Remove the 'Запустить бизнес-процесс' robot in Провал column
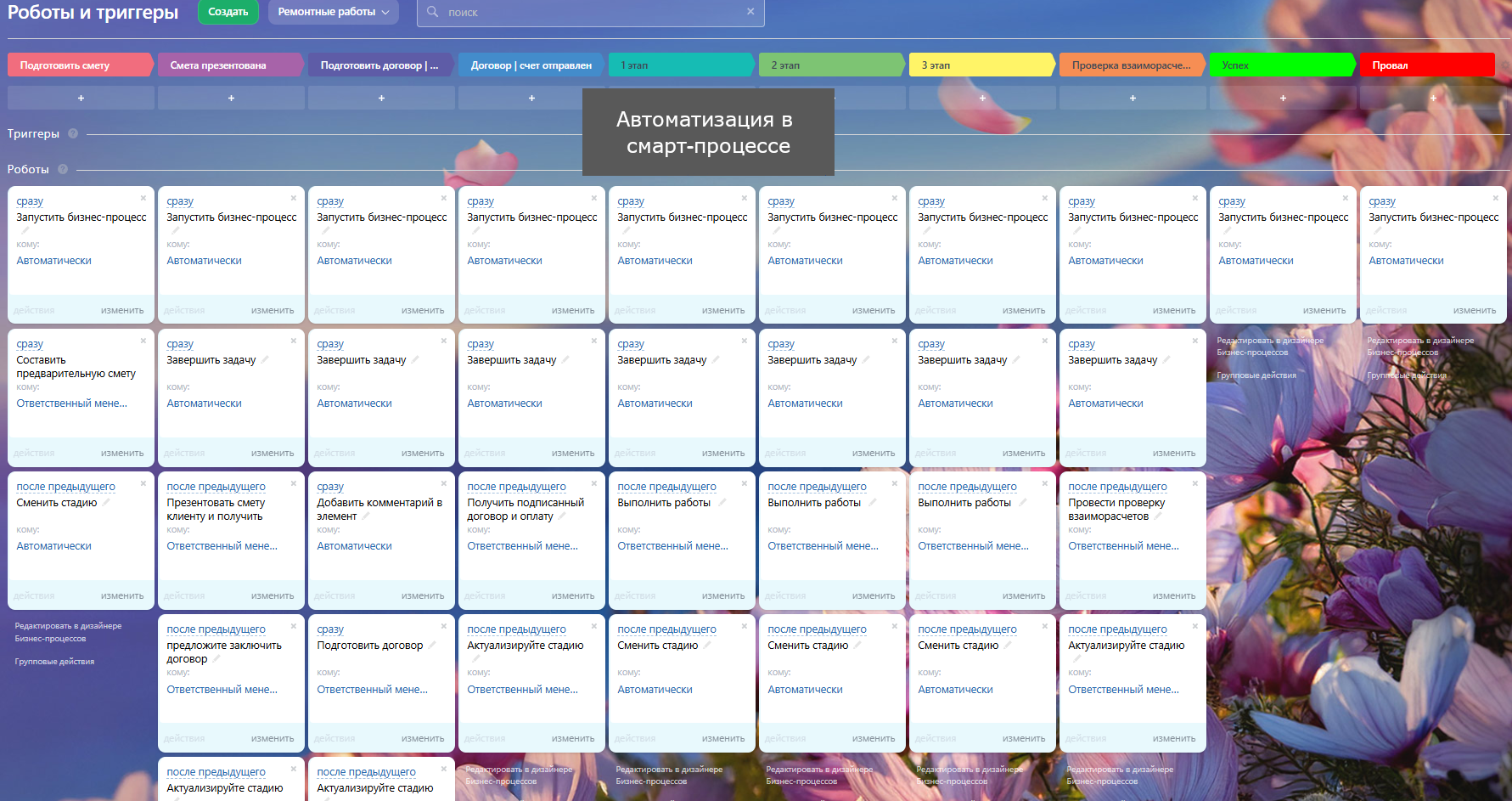This screenshot has width=1512, height=801. pyautogui.click(x=1496, y=198)
